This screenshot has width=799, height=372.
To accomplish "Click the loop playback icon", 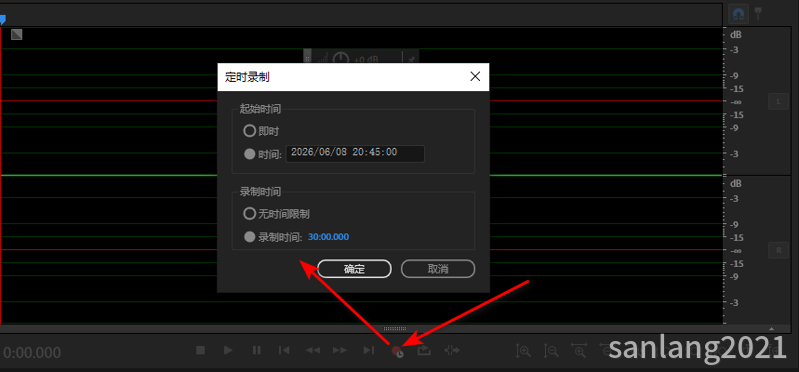I will pos(424,350).
